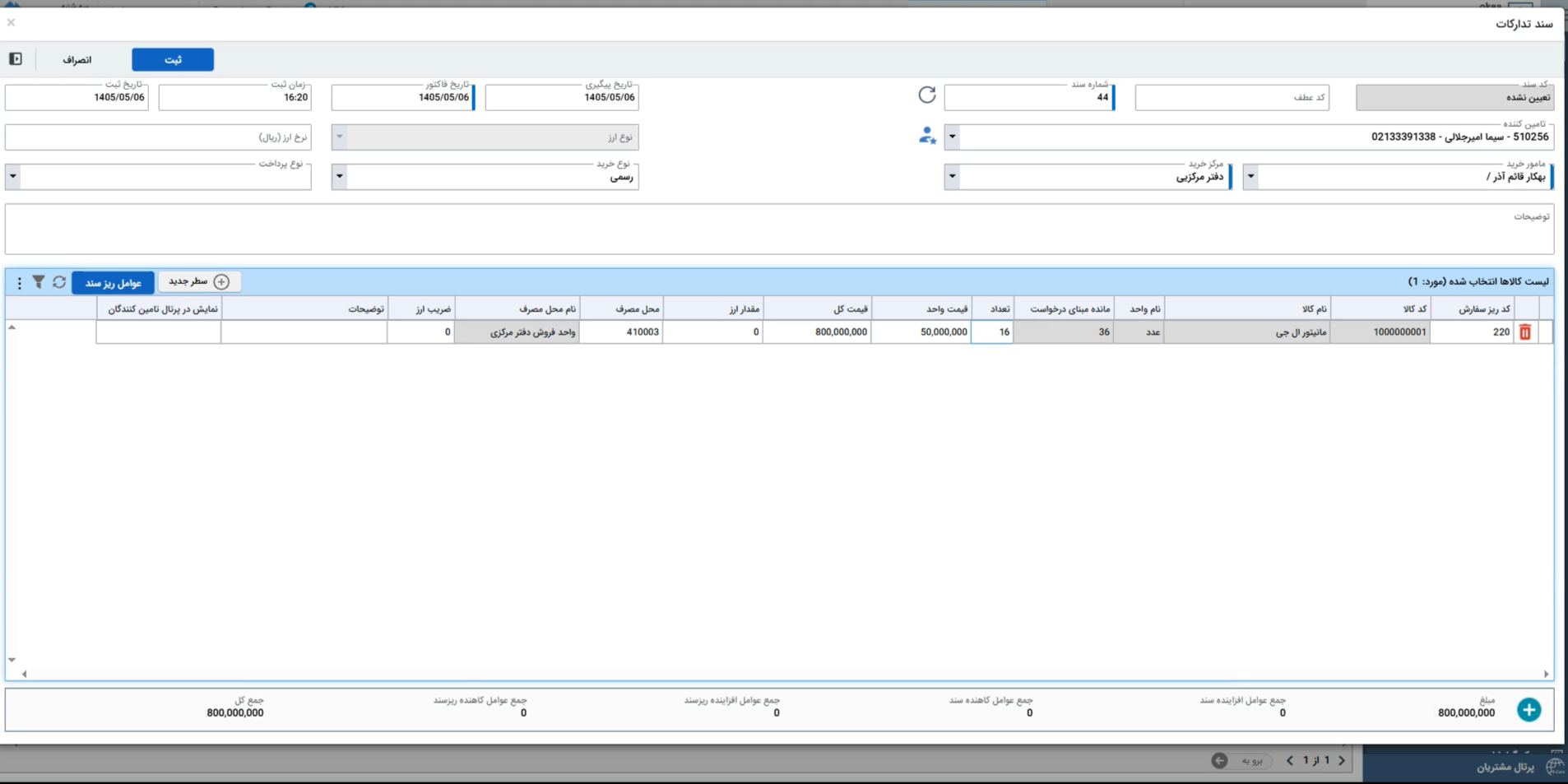Click the برو به go arrow icon
Viewport: 1568px width, 784px height.
coord(1219,761)
